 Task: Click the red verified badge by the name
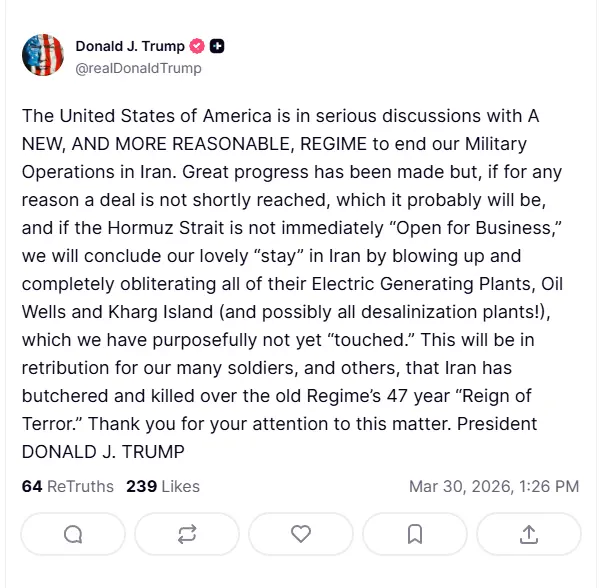198,46
